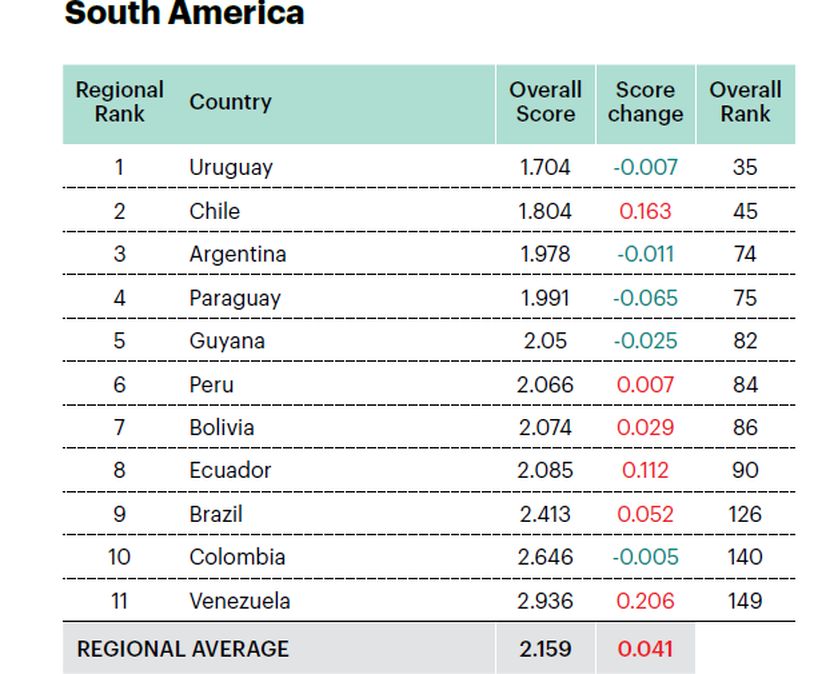Select Ecuador's score change 0.112

pos(645,470)
